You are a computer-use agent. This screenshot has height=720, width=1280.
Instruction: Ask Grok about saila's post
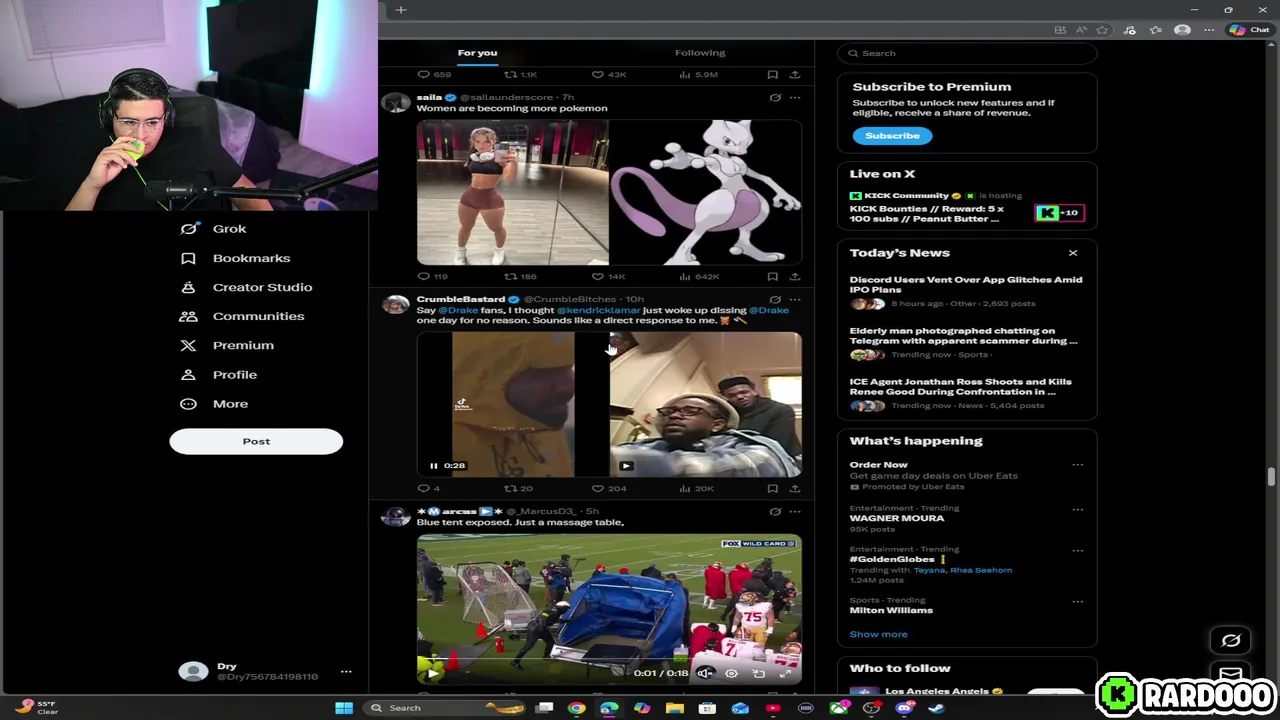point(775,98)
